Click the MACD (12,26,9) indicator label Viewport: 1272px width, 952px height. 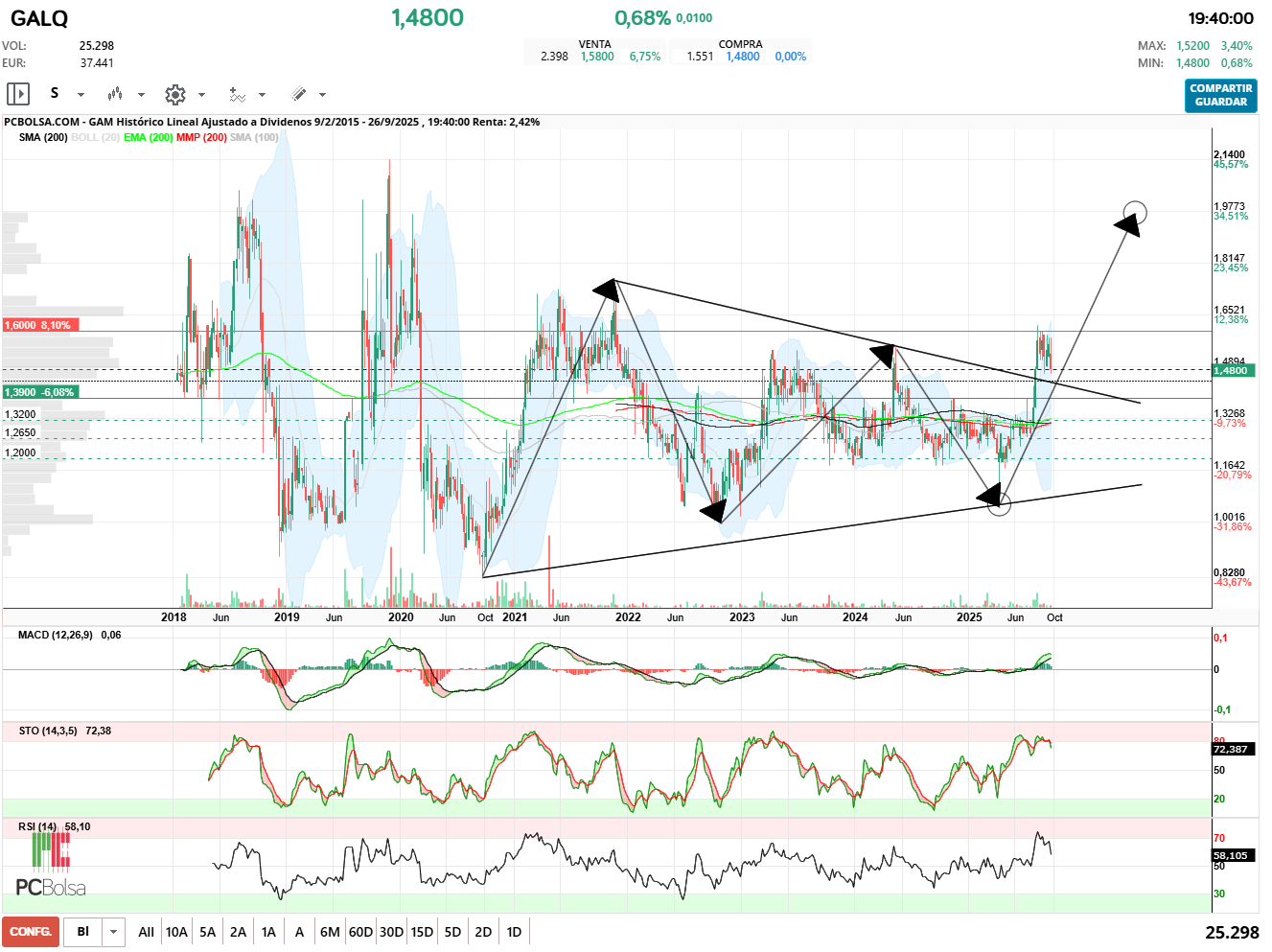[56, 635]
